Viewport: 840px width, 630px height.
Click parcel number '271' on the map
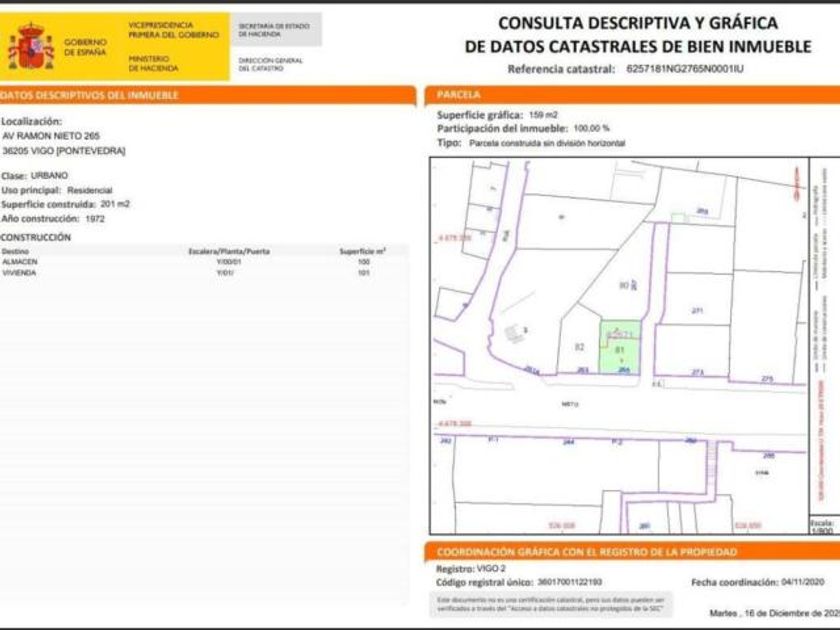[697, 310]
